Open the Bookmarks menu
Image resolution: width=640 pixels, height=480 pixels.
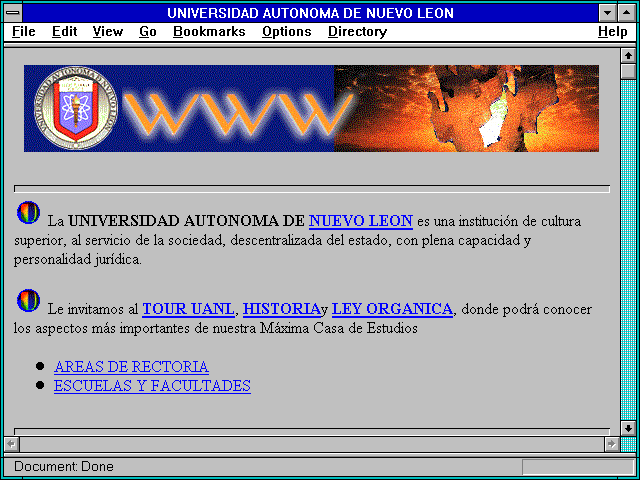[x=209, y=32]
